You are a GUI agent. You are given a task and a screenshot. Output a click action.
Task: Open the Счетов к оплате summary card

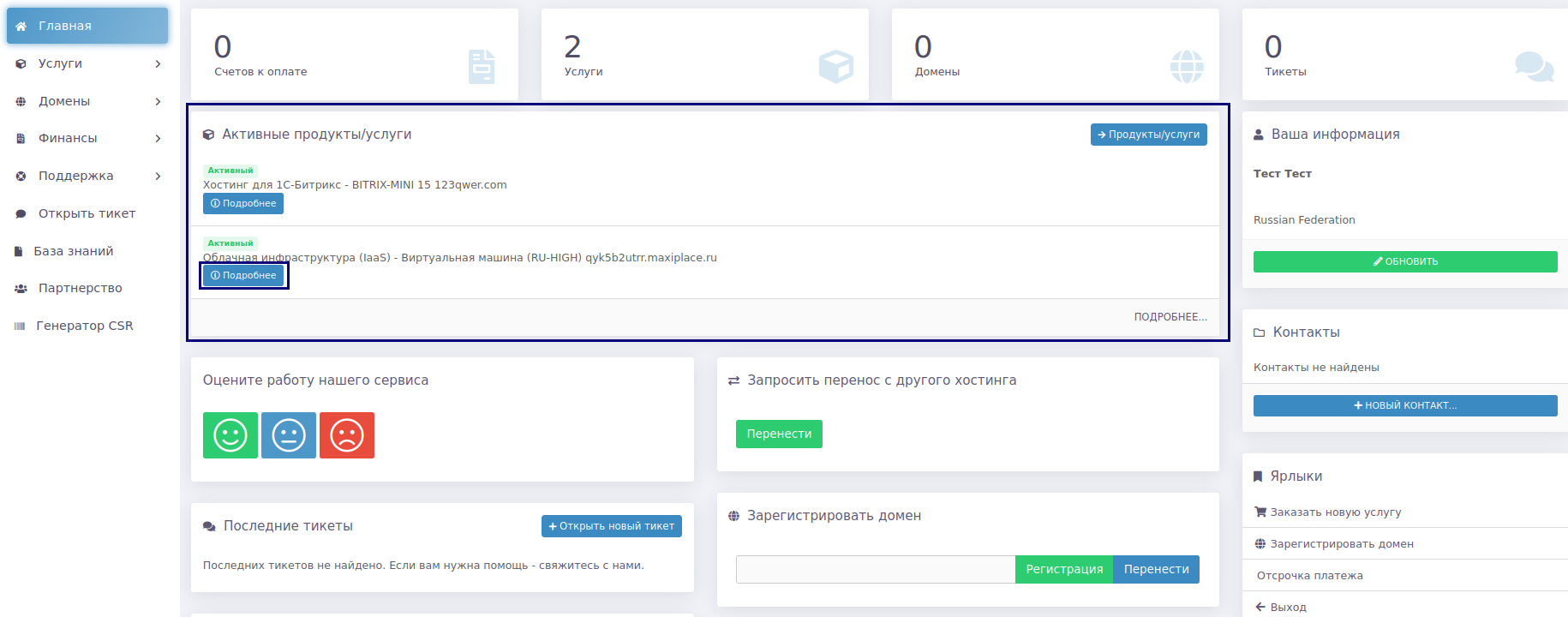355,55
